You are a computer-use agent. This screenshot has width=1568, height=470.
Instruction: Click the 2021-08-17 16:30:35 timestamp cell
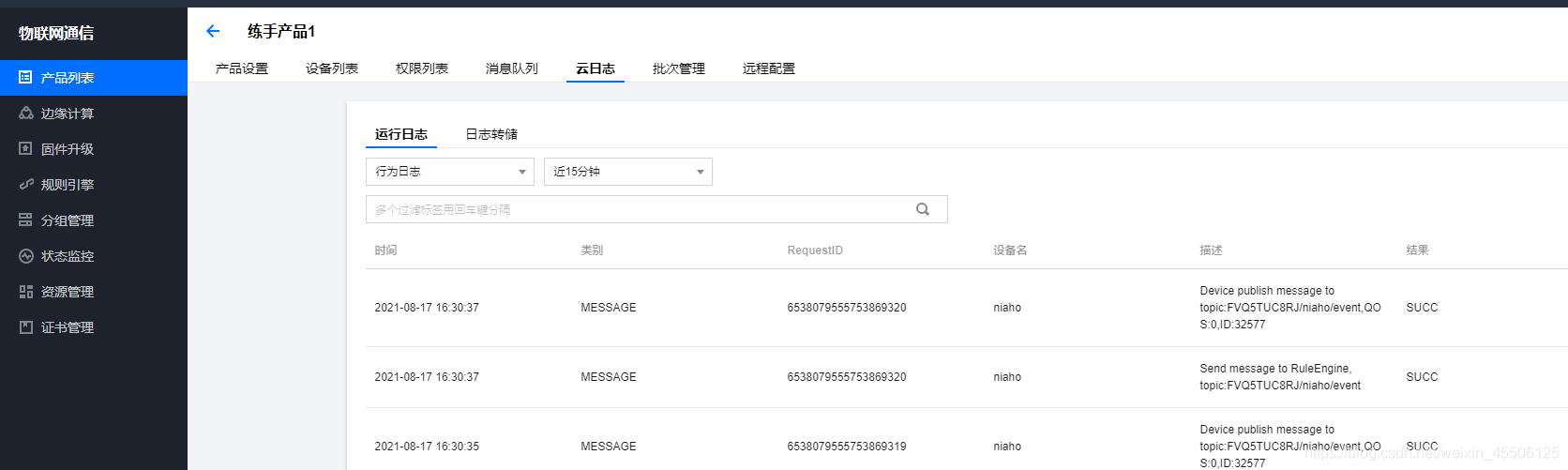(x=427, y=447)
